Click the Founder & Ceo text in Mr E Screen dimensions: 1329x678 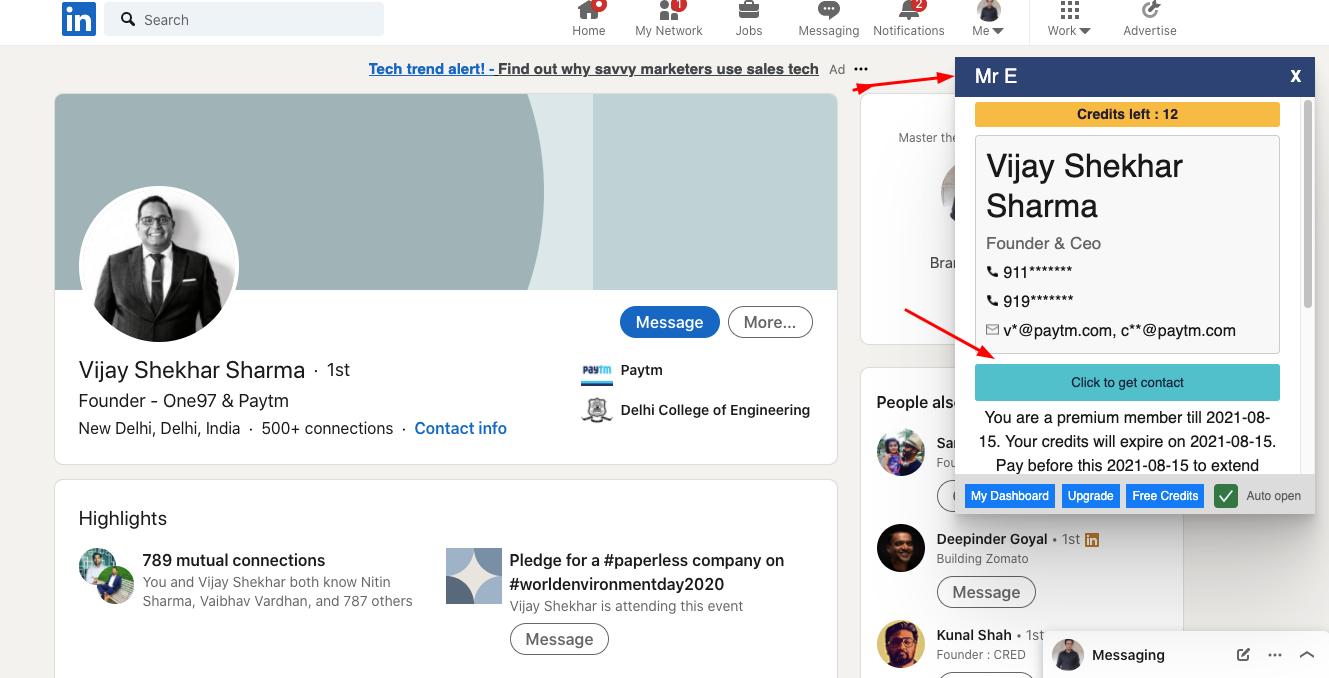coord(1043,243)
